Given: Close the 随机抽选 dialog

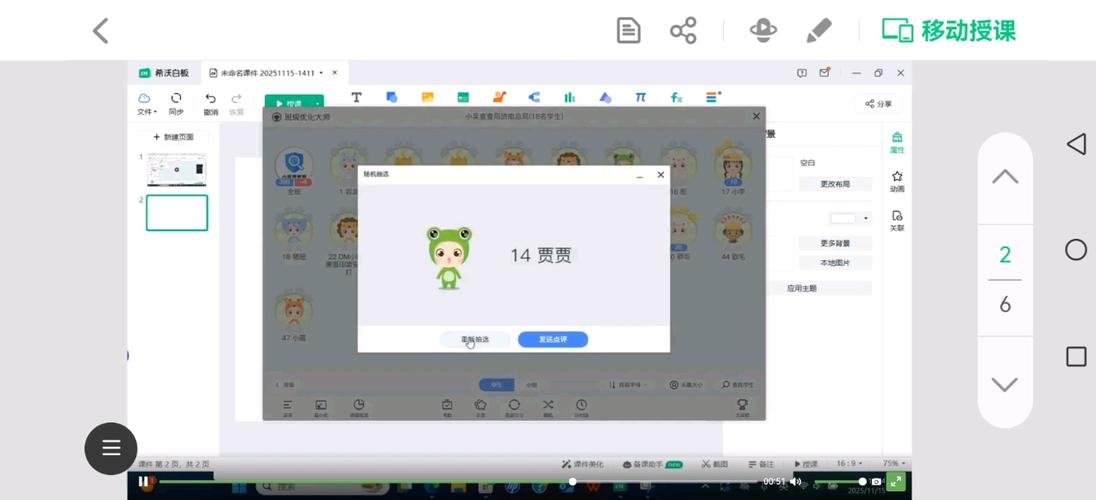Looking at the screenshot, I should [x=661, y=175].
